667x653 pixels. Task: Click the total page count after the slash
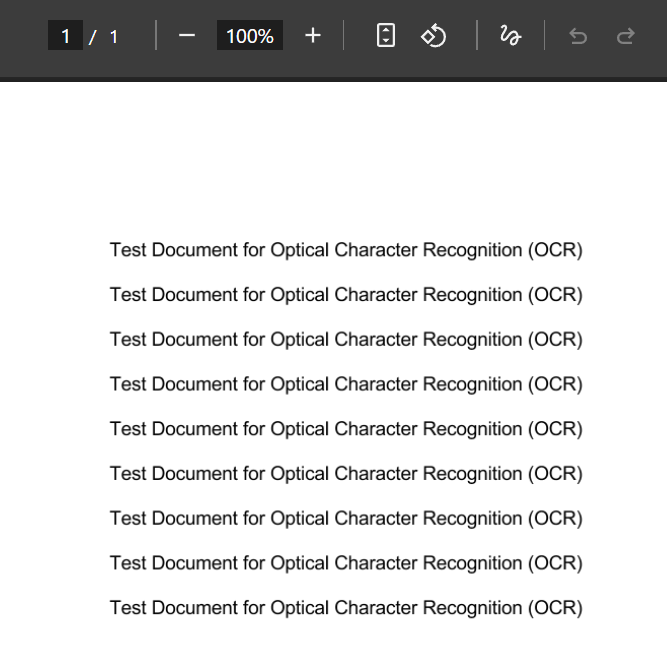[113, 36]
